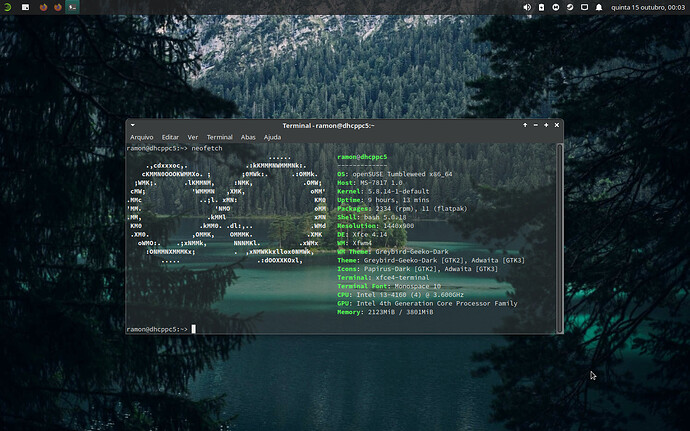Switch to the second Firefox window in the panel

click(58, 7)
